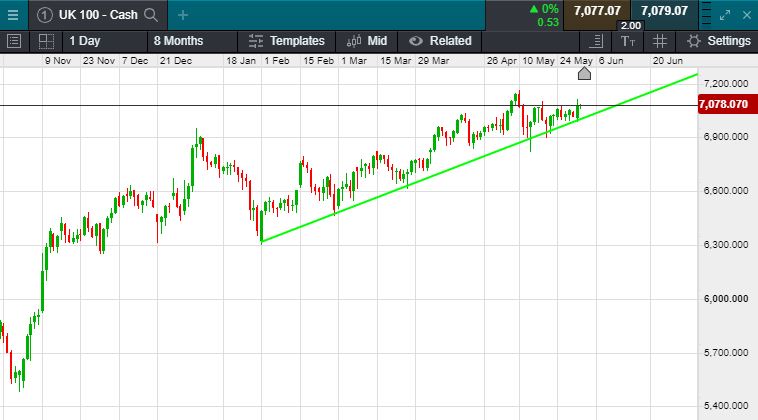The width and height of the screenshot is (758, 420).
Task: Open the drawing tools list icon
Action: coord(14,41)
